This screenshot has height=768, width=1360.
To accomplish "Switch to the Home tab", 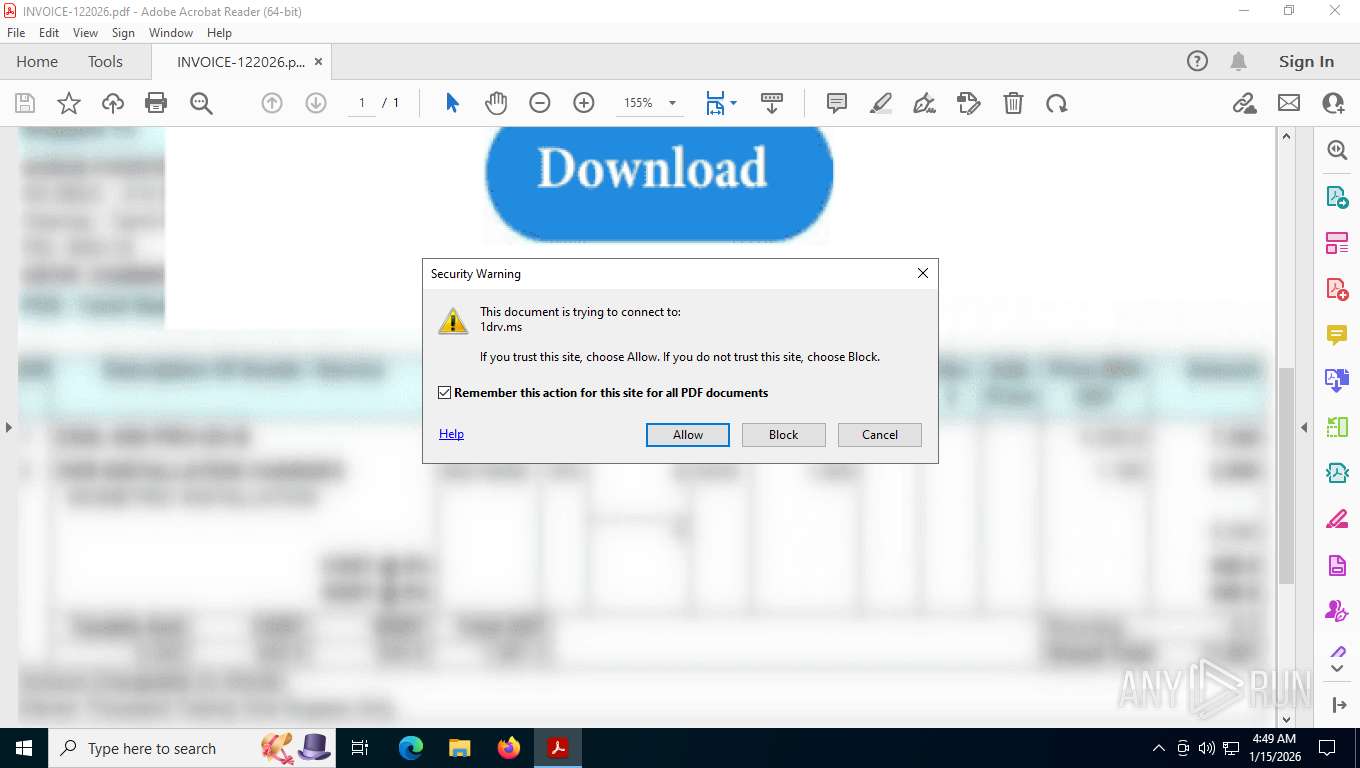I will pyautogui.click(x=37, y=61).
